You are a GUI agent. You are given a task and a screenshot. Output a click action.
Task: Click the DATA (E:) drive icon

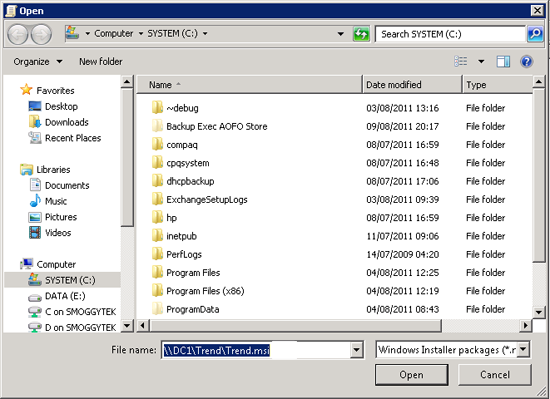pyautogui.click(x=35, y=297)
